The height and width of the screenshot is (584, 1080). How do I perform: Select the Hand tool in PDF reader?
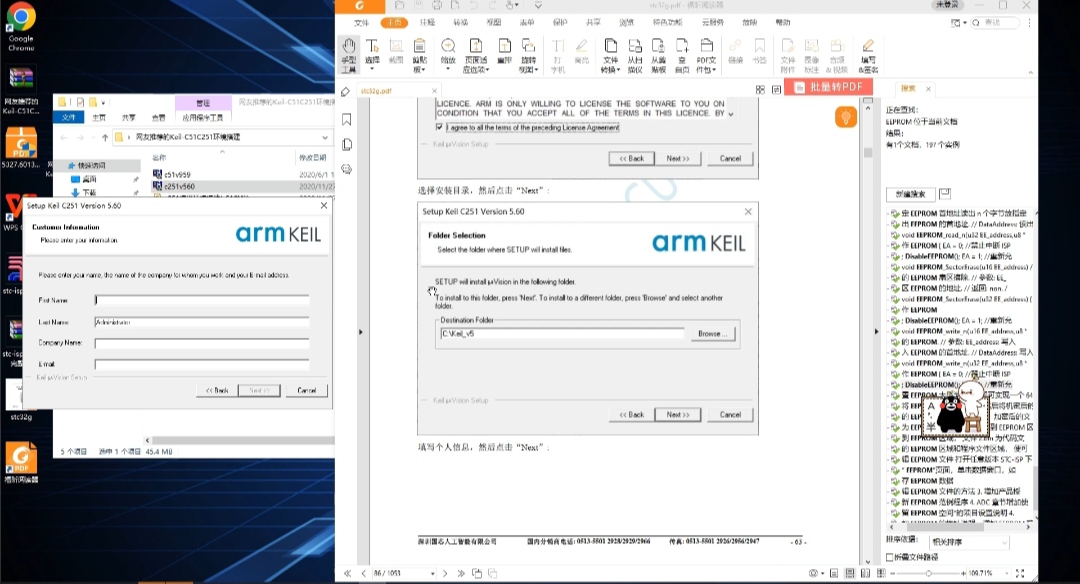point(349,54)
